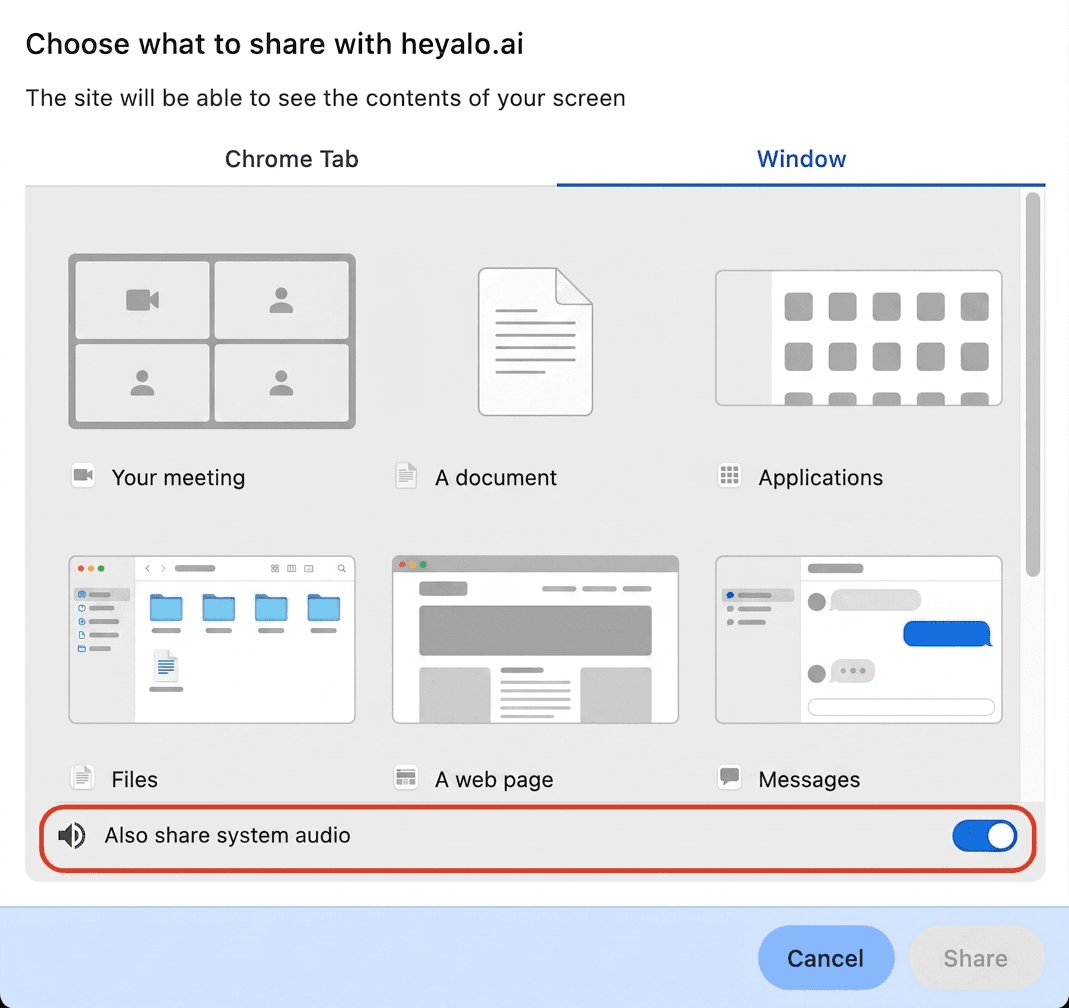The image size is (1069, 1008).
Task: Click the page icon beside A document
Action: pyautogui.click(x=406, y=476)
